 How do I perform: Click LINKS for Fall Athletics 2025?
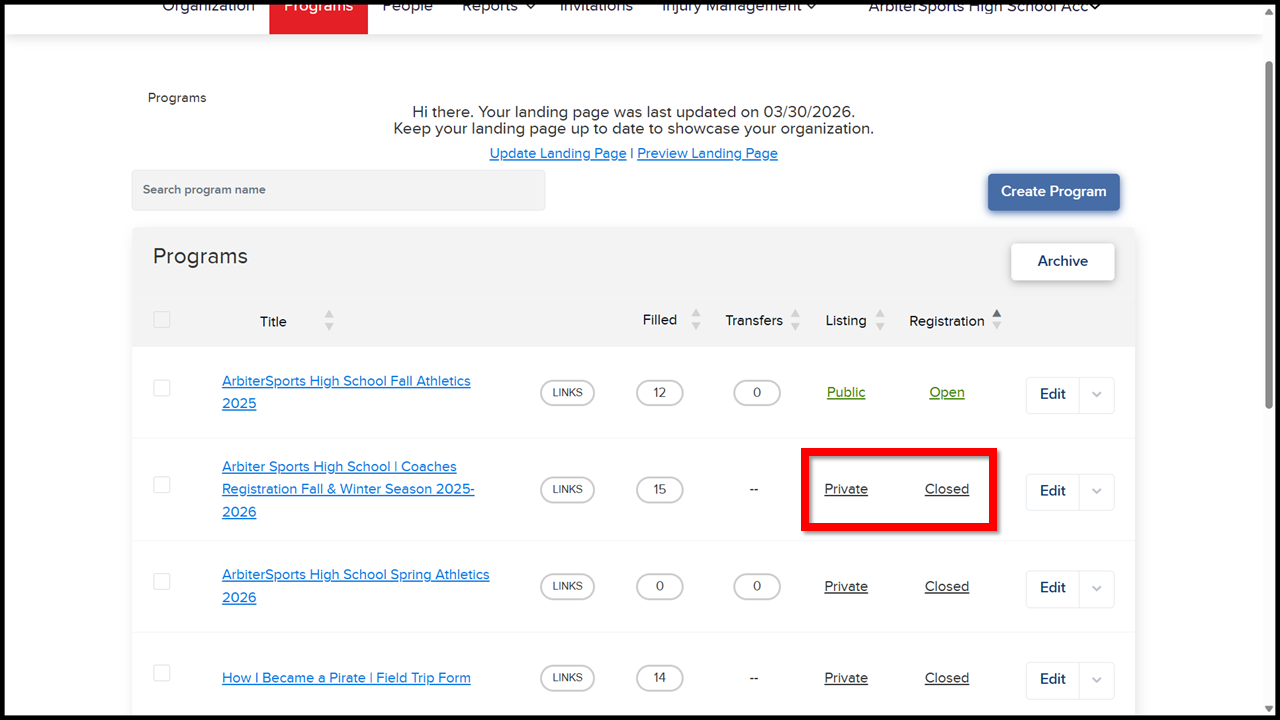[x=567, y=393]
